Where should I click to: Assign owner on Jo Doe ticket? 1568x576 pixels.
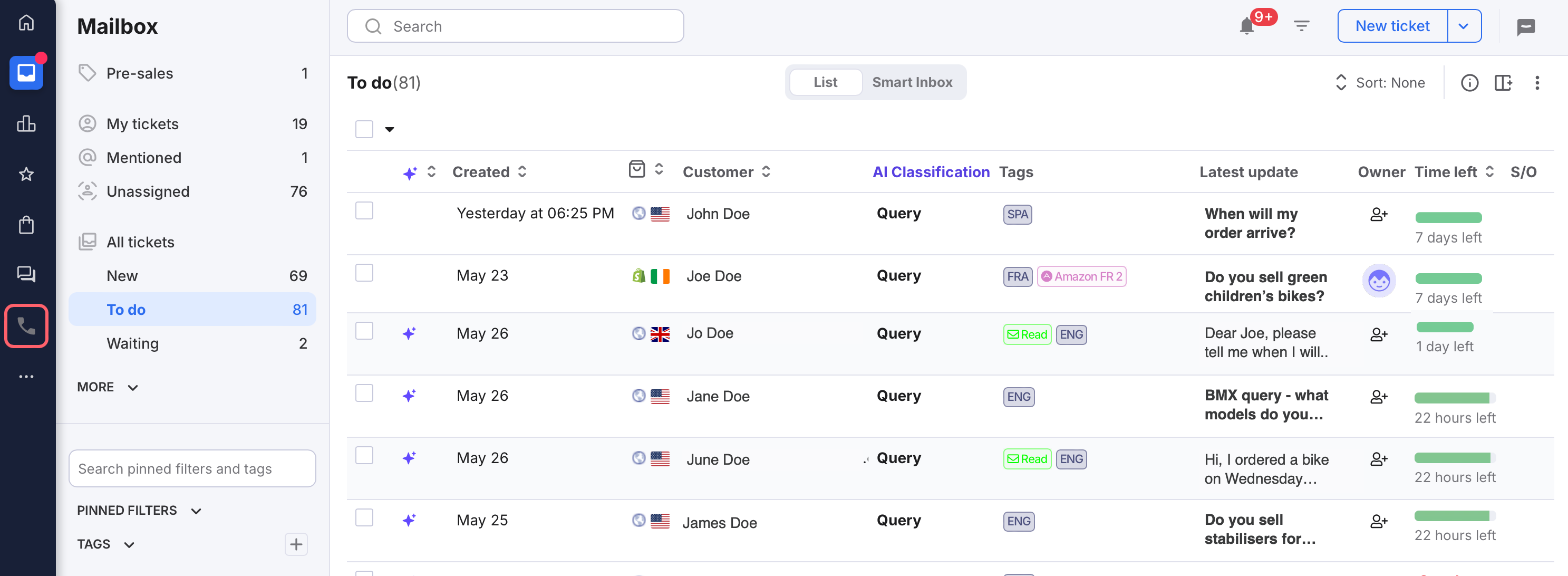[x=1379, y=334]
